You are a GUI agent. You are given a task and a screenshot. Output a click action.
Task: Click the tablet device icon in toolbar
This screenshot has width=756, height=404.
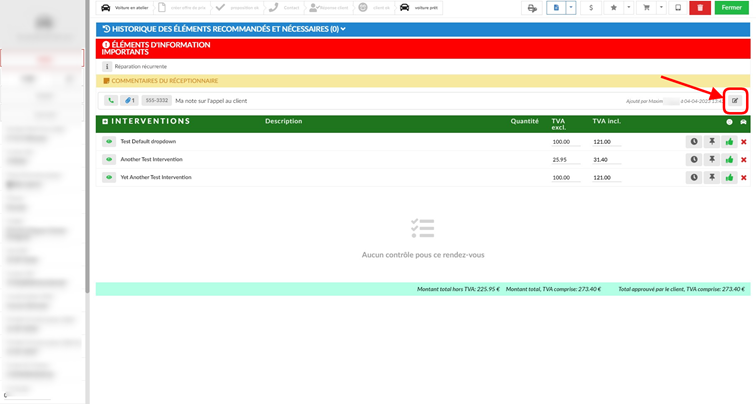pyautogui.click(x=678, y=8)
